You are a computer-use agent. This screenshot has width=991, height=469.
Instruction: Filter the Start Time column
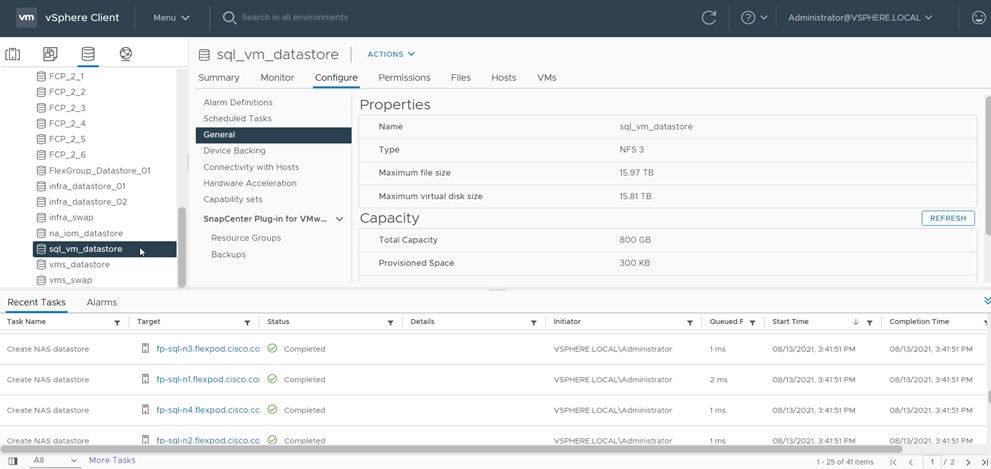click(x=870, y=322)
